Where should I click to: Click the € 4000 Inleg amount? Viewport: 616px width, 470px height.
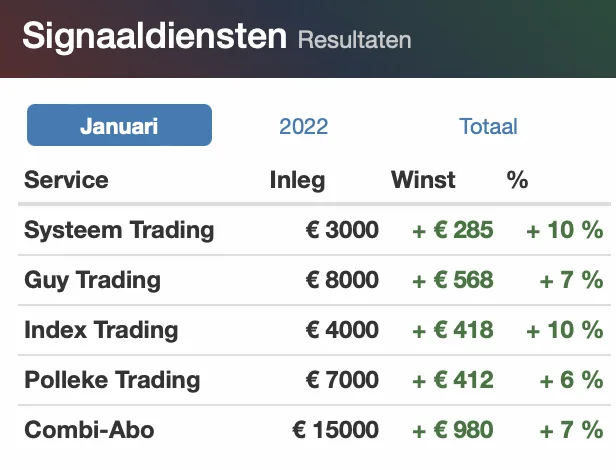342,330
